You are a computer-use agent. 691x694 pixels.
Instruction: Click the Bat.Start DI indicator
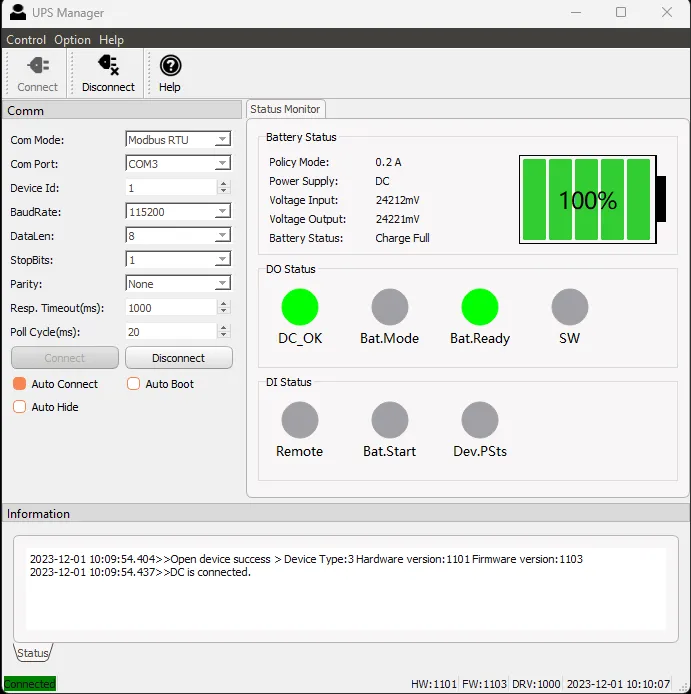tap(390, 420)
